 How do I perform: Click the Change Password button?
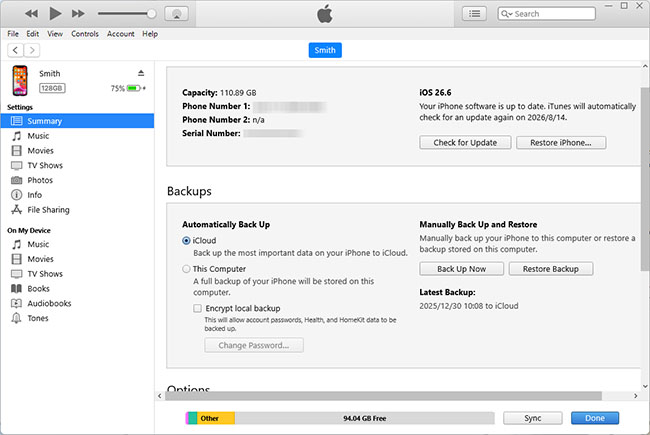click(x=254, y=345)
